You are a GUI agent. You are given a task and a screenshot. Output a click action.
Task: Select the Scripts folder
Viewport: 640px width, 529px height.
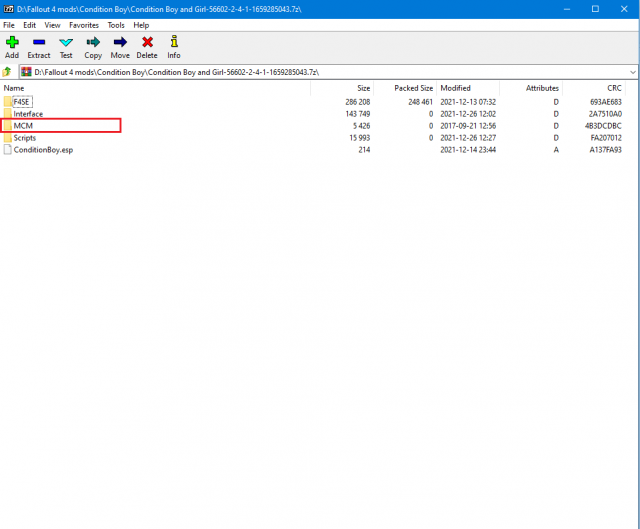(25, 138)
